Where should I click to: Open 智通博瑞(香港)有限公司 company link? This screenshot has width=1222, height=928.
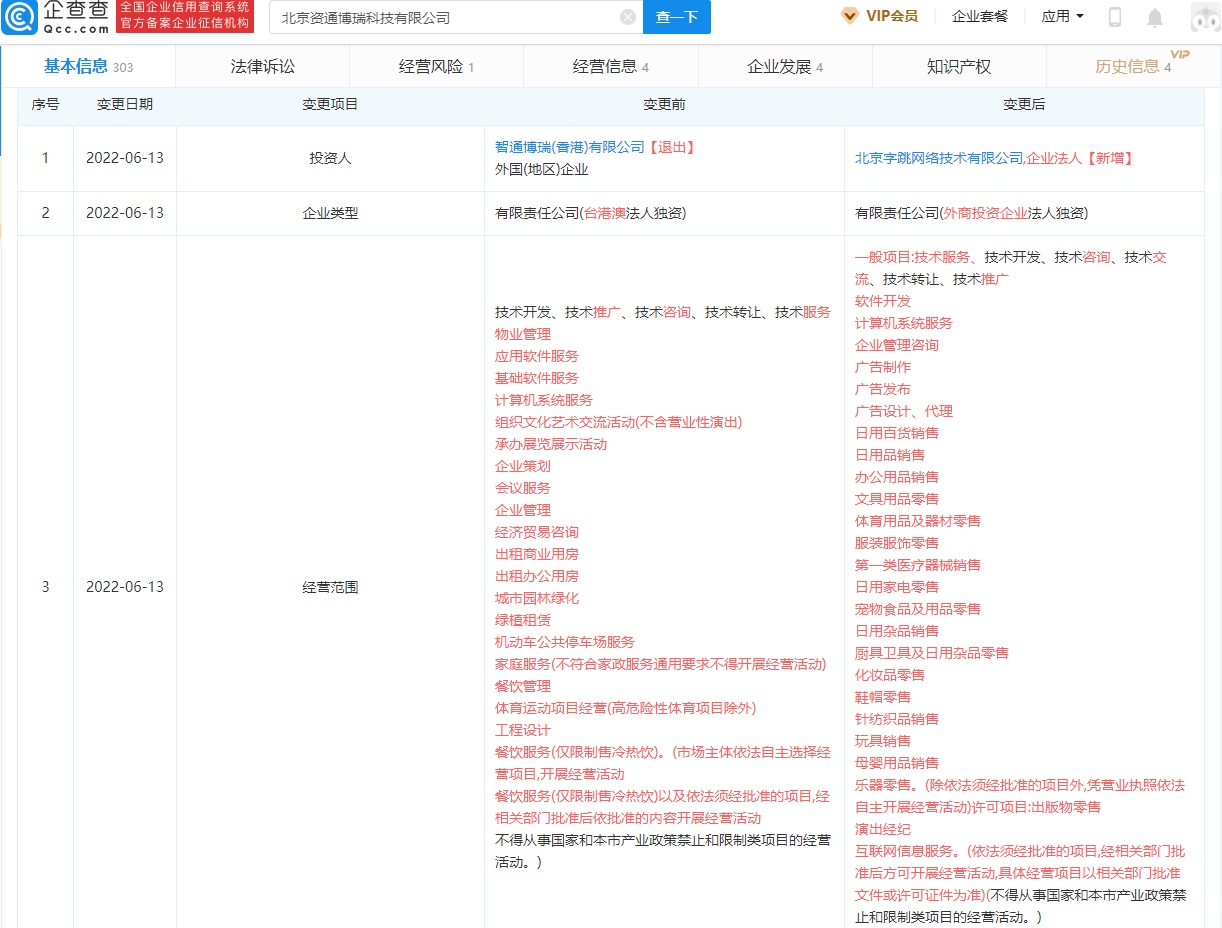click(x=570, y=147)
